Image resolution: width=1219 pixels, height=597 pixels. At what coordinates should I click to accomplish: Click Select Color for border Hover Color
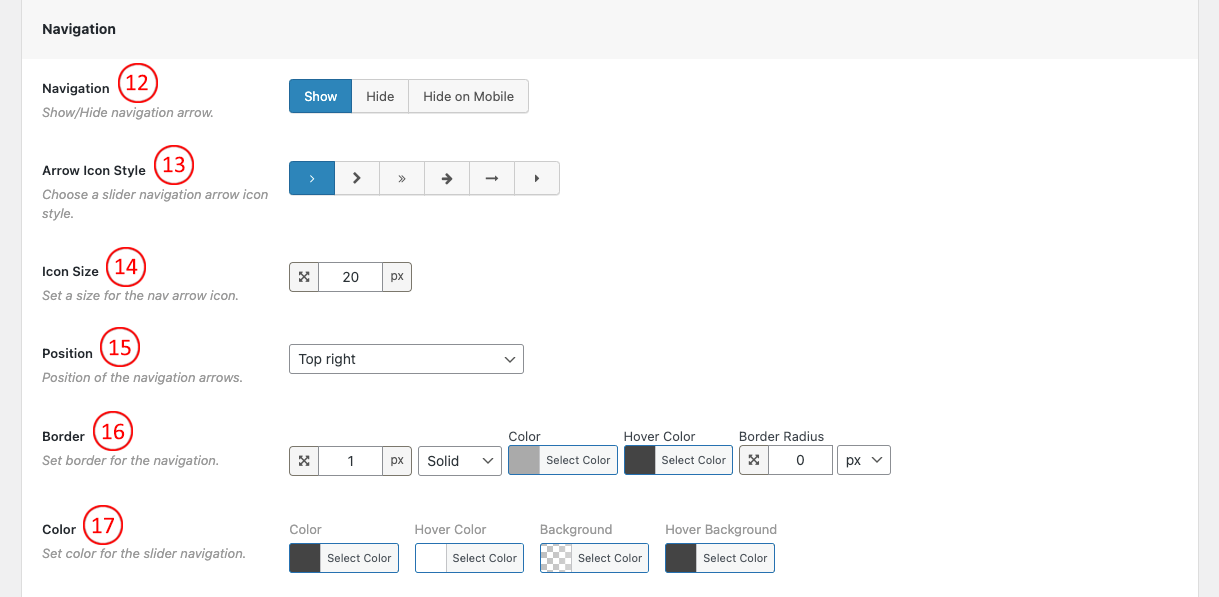click(693, 460)
